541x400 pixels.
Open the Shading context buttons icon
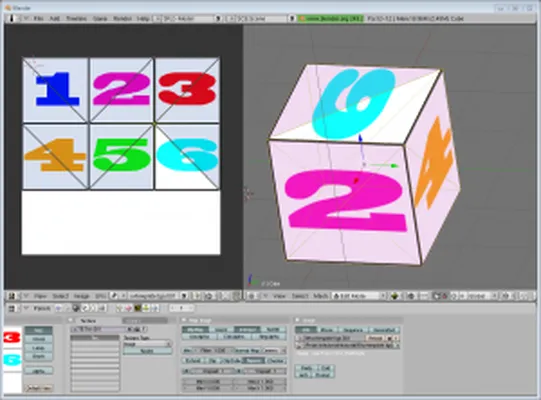(x=76, y=308)
